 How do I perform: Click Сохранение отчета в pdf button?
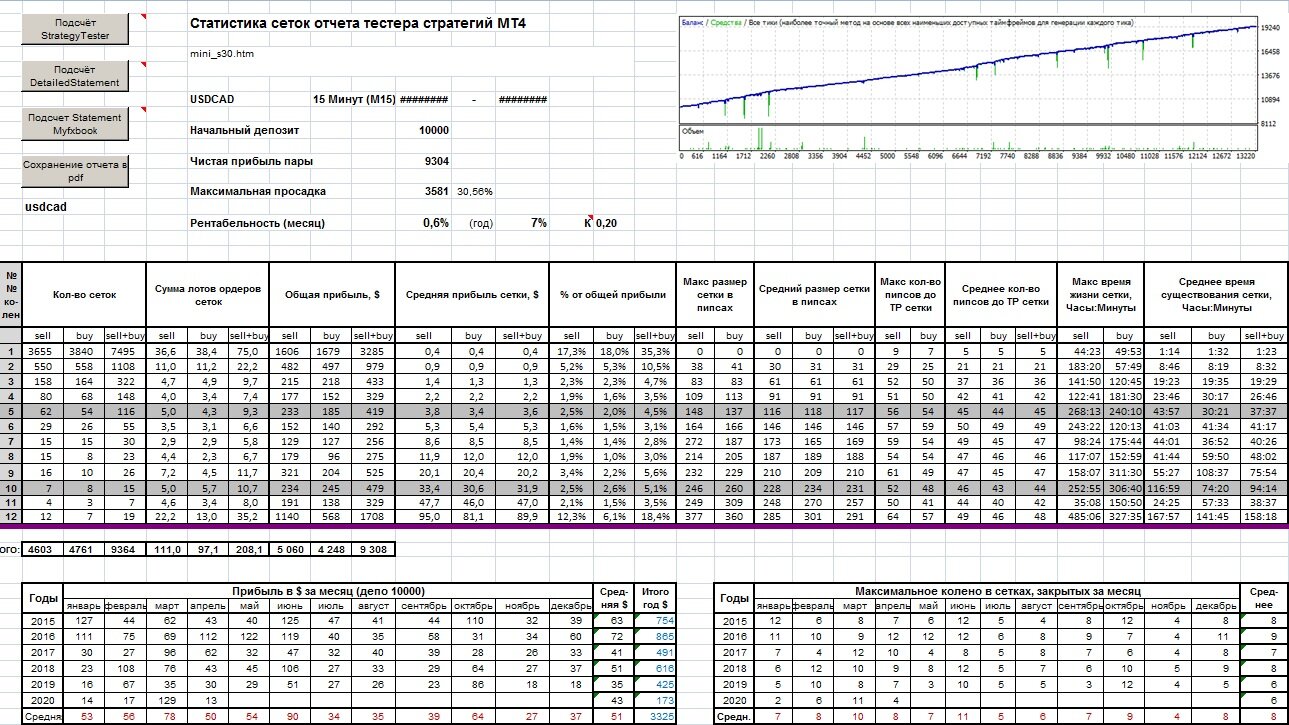coord(76,171)
